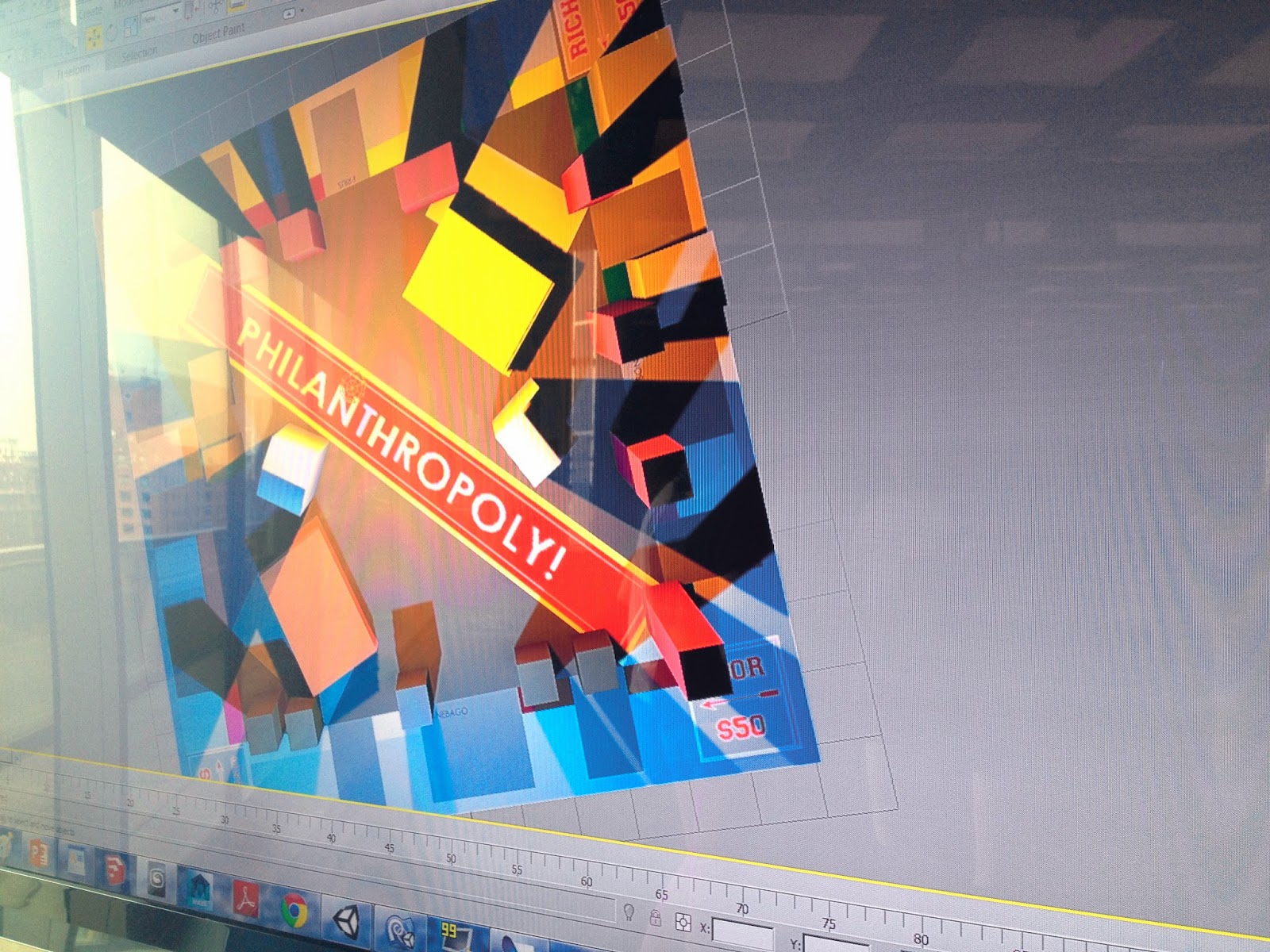Viewport: 1270px width, 952px height.
Task: Toggle the Selection Lock padlock
Action: [x=655, y=917]
